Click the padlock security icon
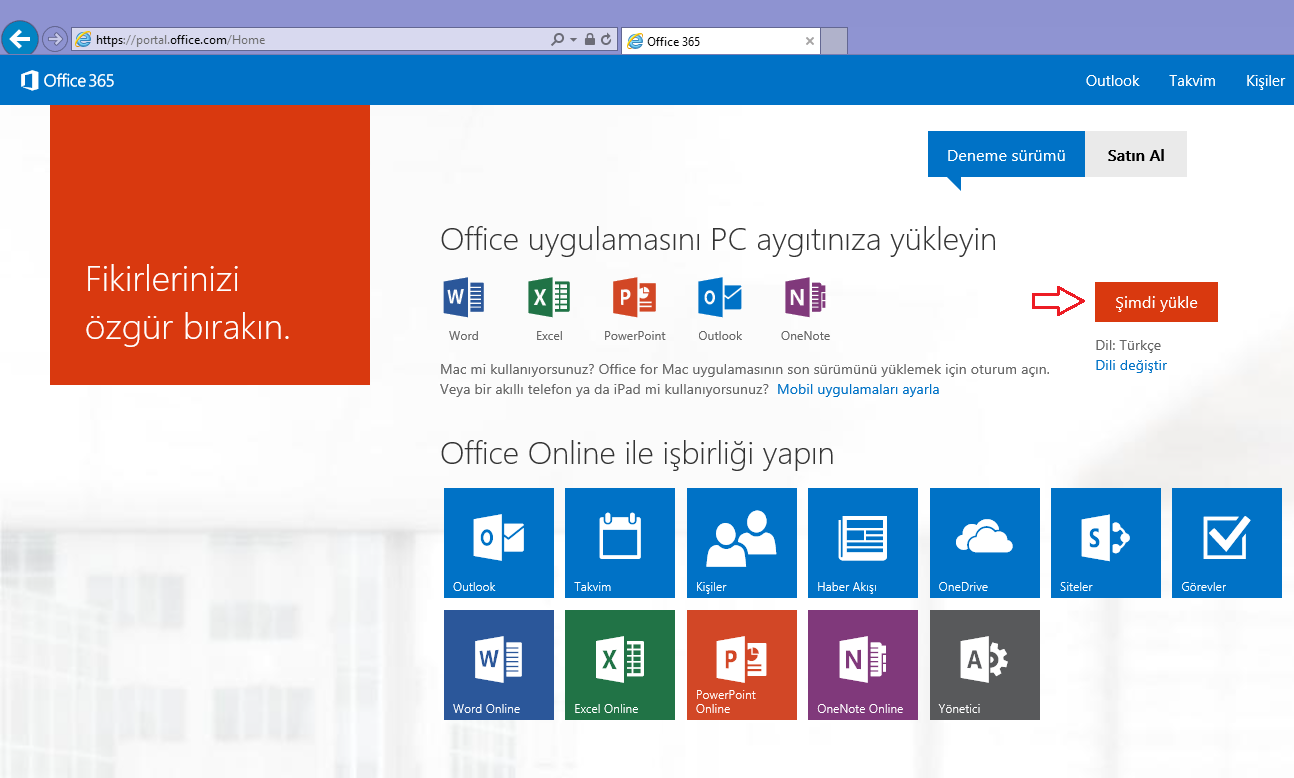Image resolution: width=1294 pixels, height=778 pixels. pyautogui.click(x=590, y=40)
